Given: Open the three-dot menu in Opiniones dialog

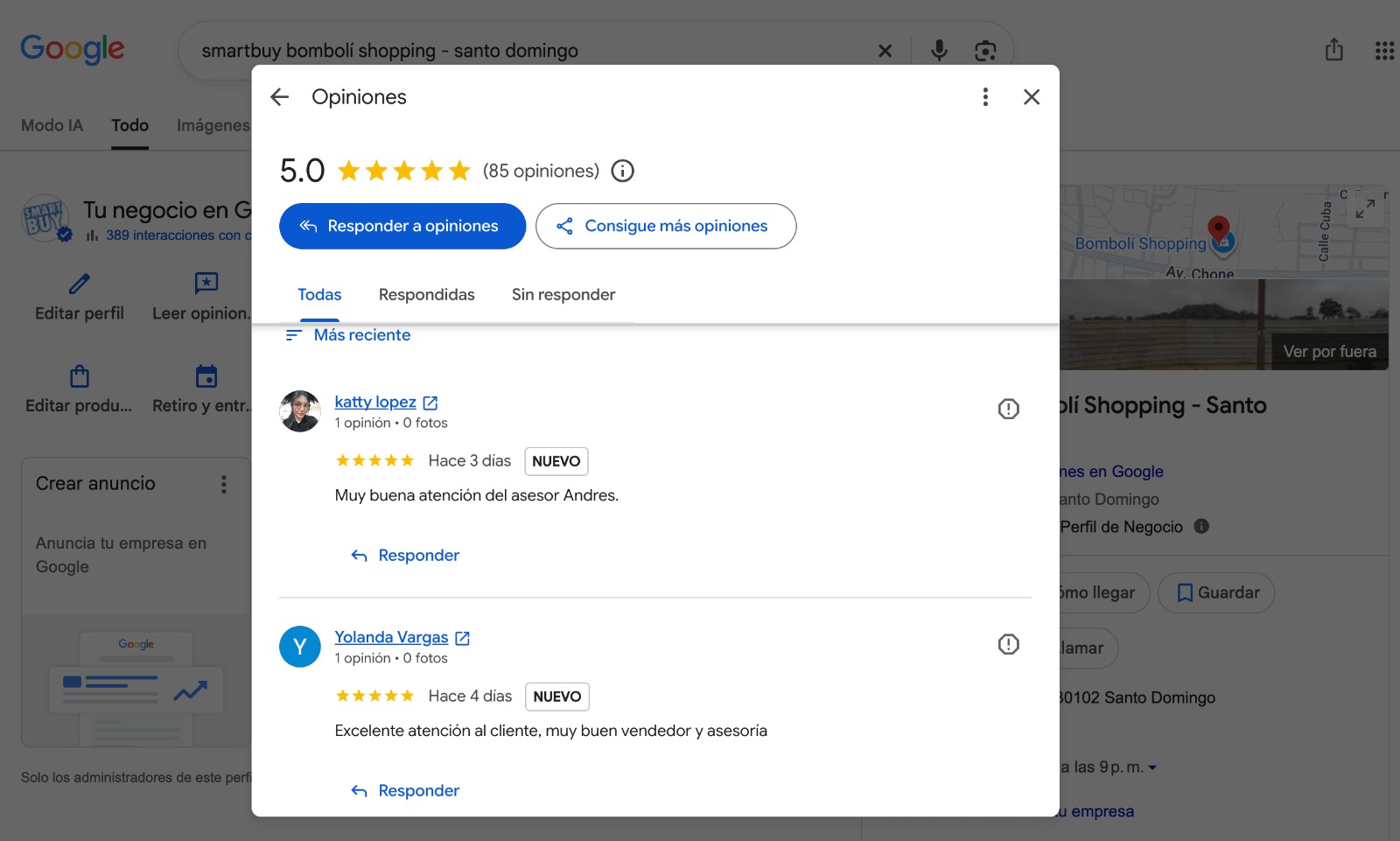Looking at the screenshot, I should pyautogui.click(x=985, y=97).
